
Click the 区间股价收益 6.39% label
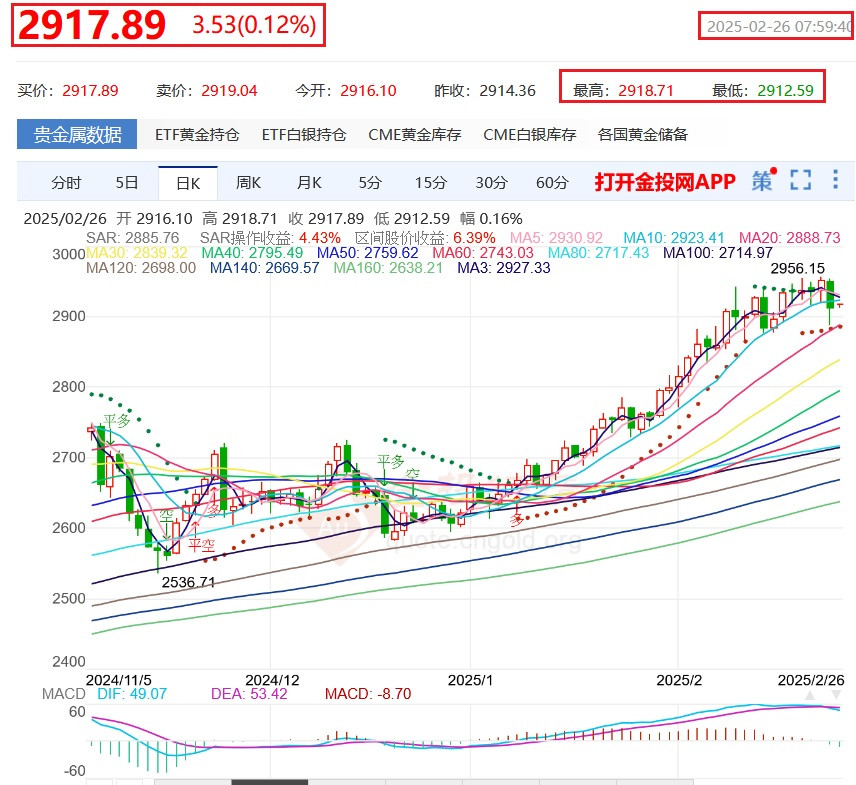[425, 238]
